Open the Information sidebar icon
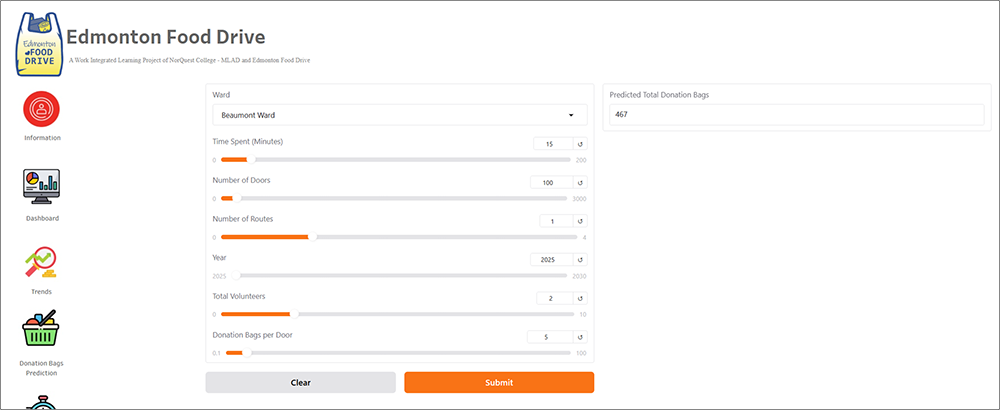 (x=42, y=108)
